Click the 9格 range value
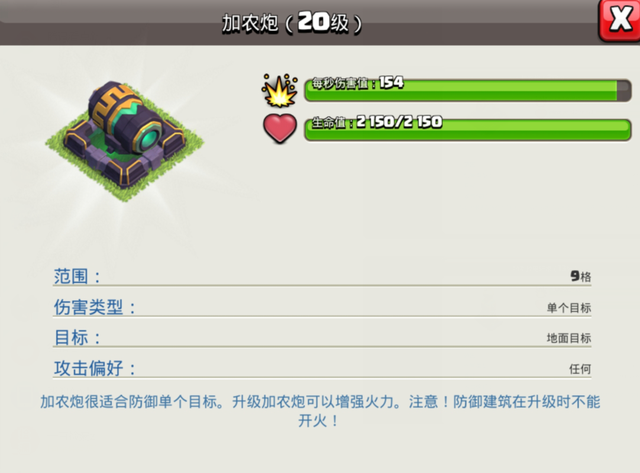The image size is (640, 473). pos(580,276)
